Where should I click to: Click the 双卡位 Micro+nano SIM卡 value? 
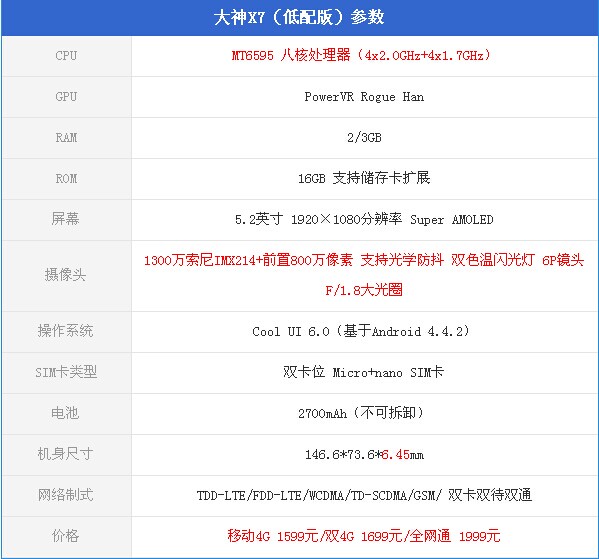tap(363, 372)
